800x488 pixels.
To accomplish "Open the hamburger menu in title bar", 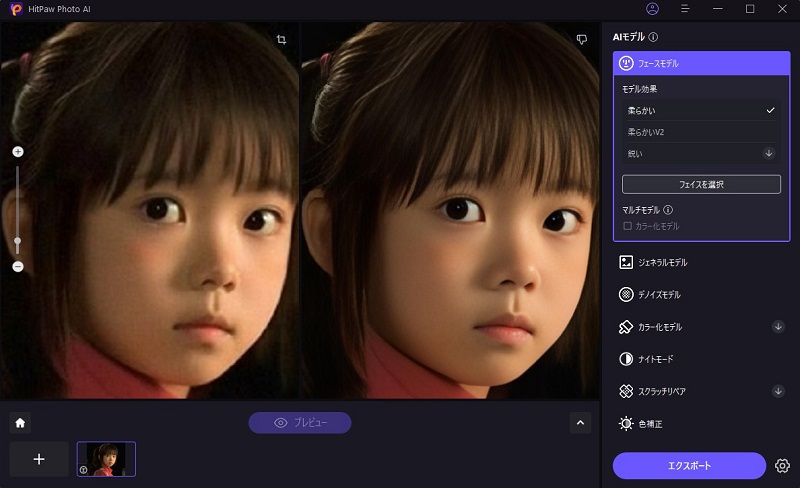I will coord(685,9).
